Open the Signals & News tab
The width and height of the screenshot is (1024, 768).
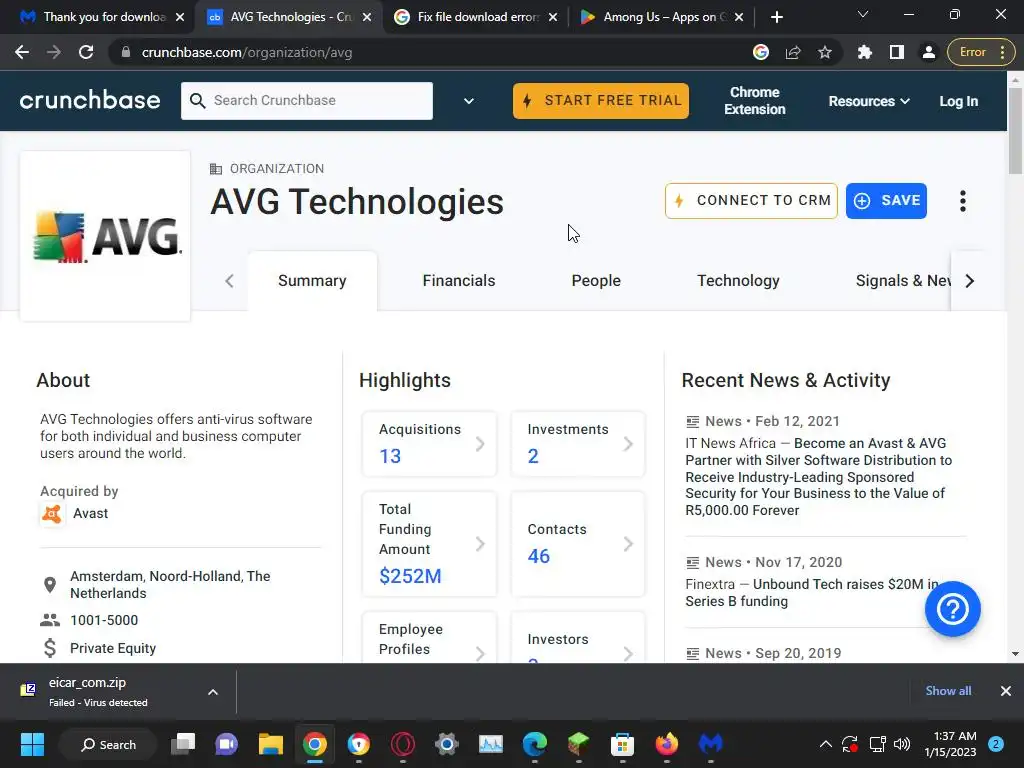pos(903,281)
